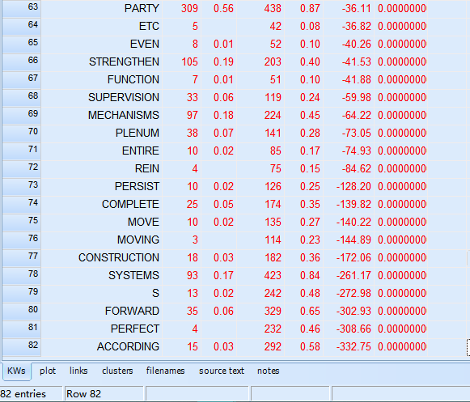Image resolution: width=470 pixels, height=402 pixels.
Task: Select the keyword STRENGTHEN
Action: coord(124,62)
